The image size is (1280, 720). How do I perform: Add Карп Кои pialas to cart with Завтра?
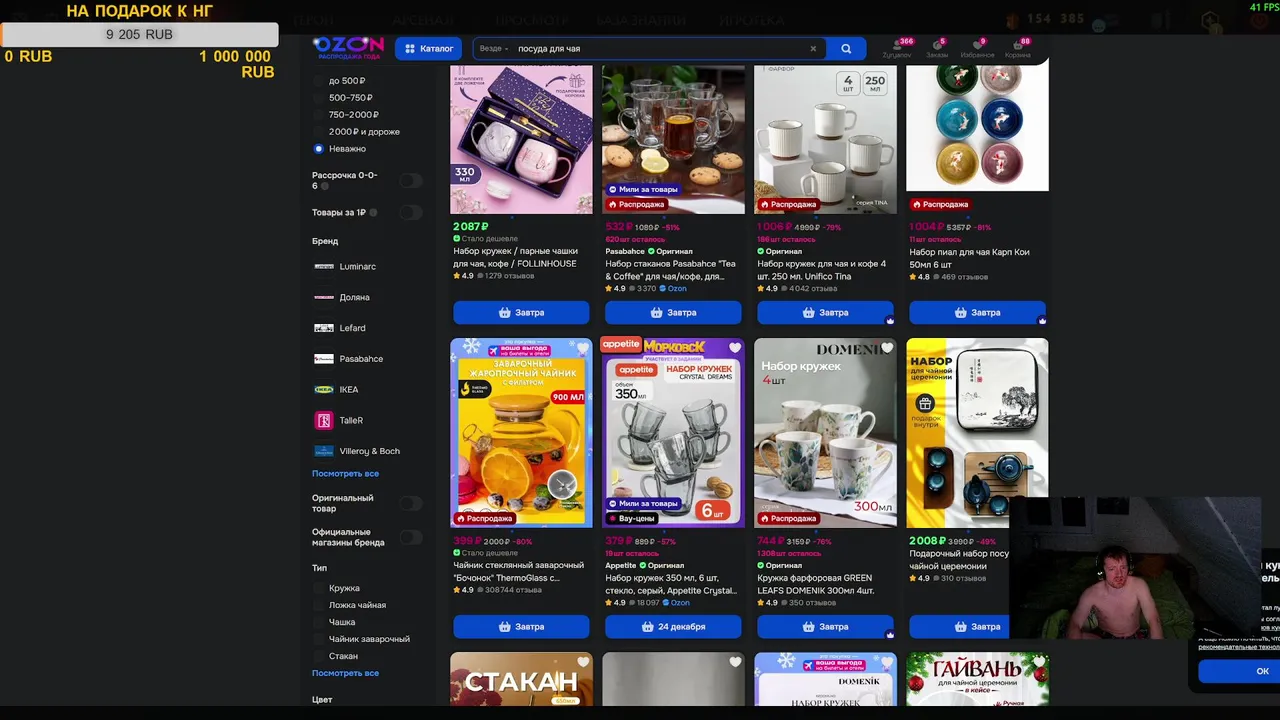coord(977,313)
